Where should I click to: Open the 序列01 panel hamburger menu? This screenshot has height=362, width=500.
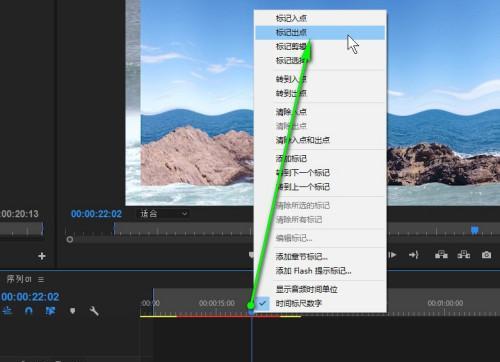(x=41, y=279)
